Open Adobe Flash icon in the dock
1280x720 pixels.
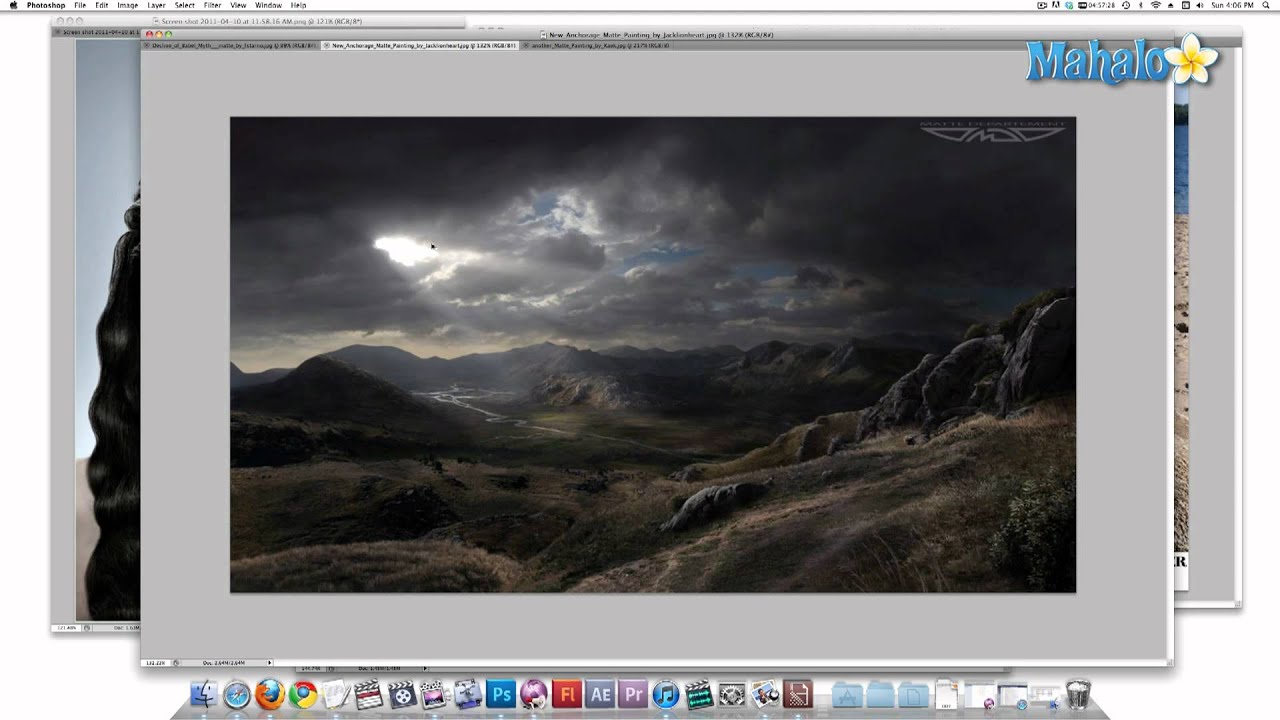(567, 694)
